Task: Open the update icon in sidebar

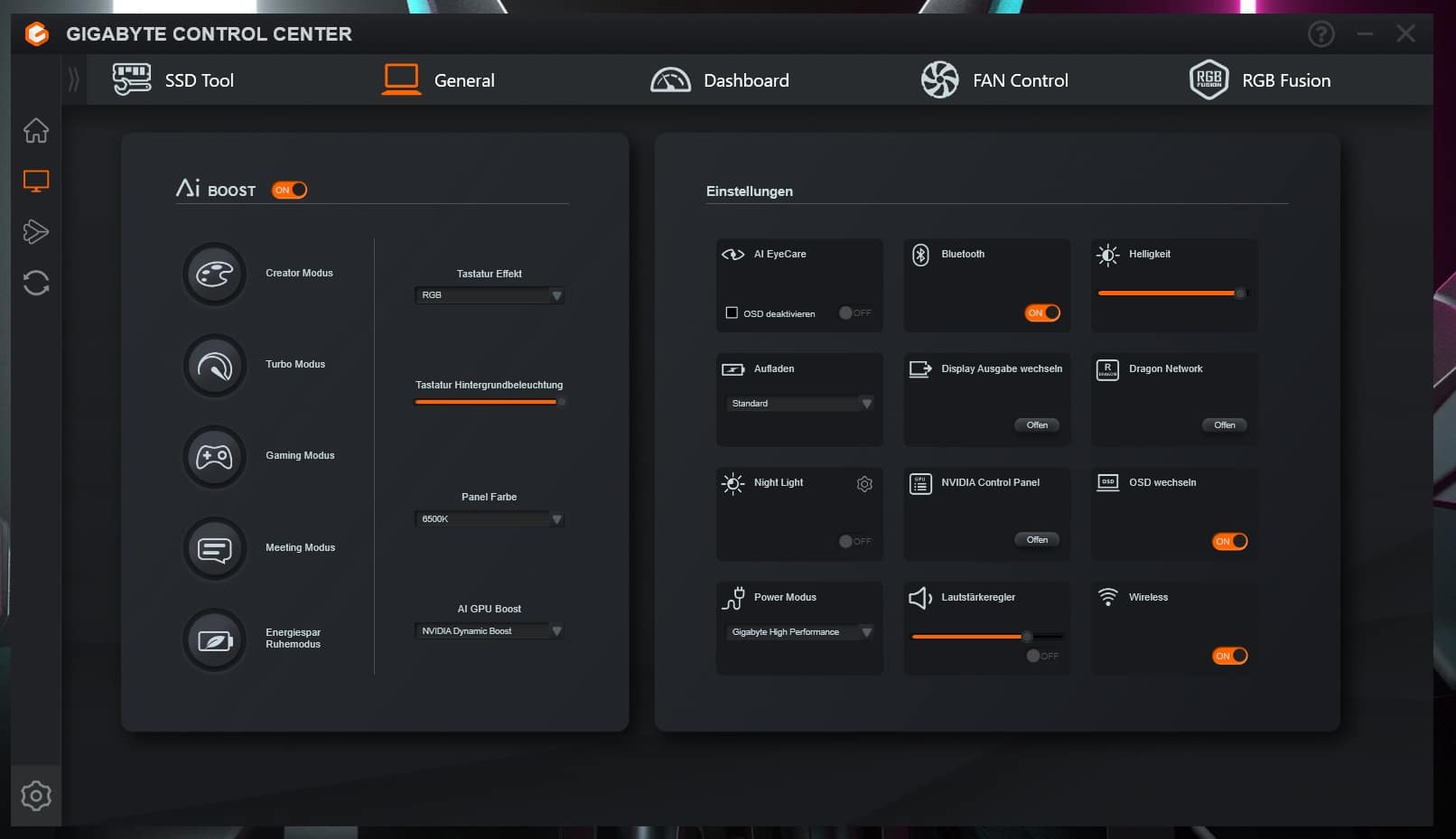Action: [x=36, y=283]
